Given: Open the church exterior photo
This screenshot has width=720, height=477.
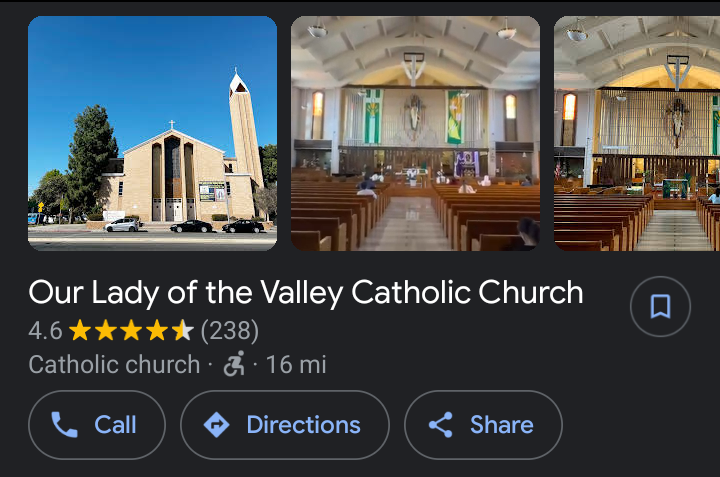Looking at the screenshot, I should point(152,133).
